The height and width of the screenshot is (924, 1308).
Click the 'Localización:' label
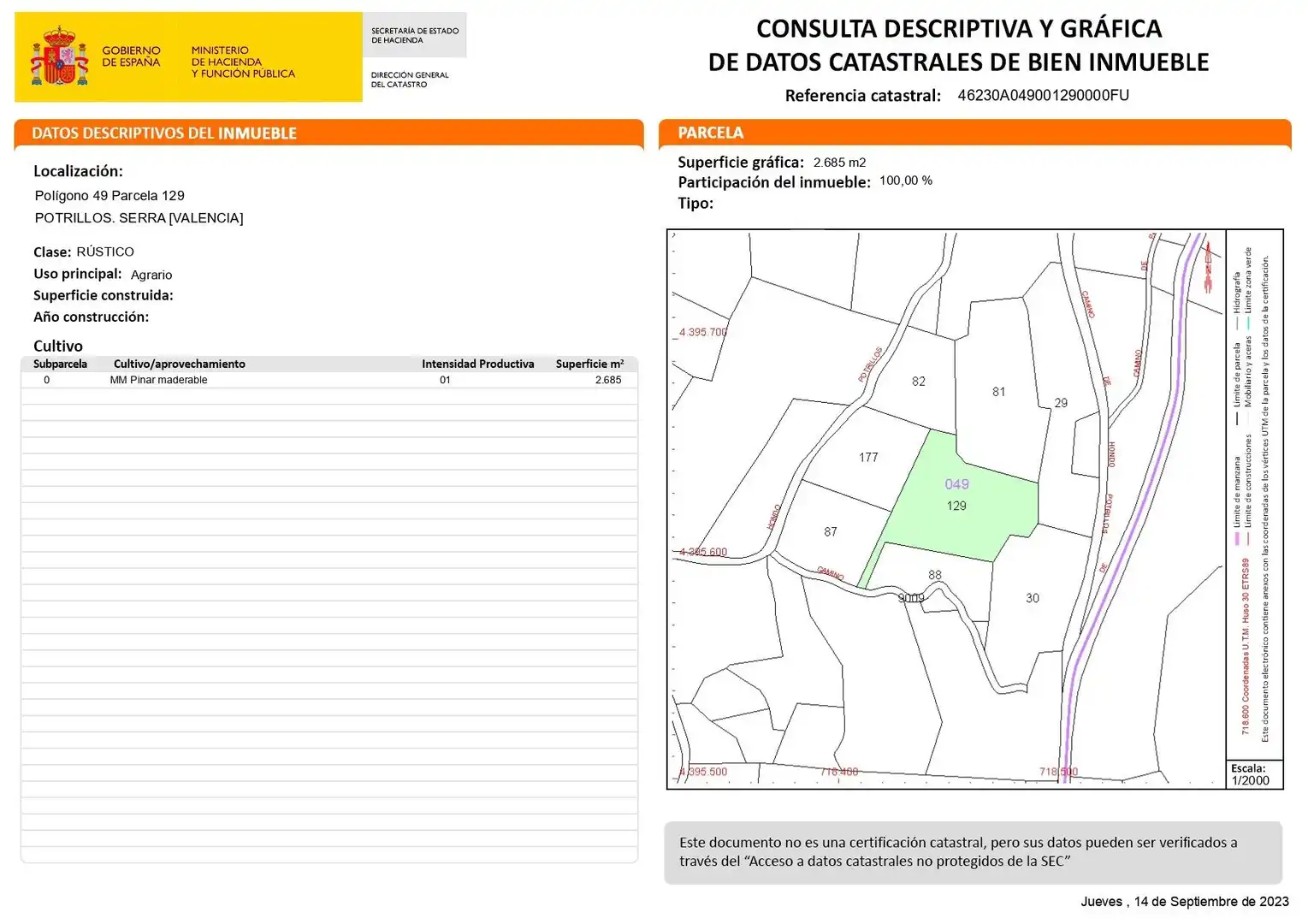pos(78,171)
